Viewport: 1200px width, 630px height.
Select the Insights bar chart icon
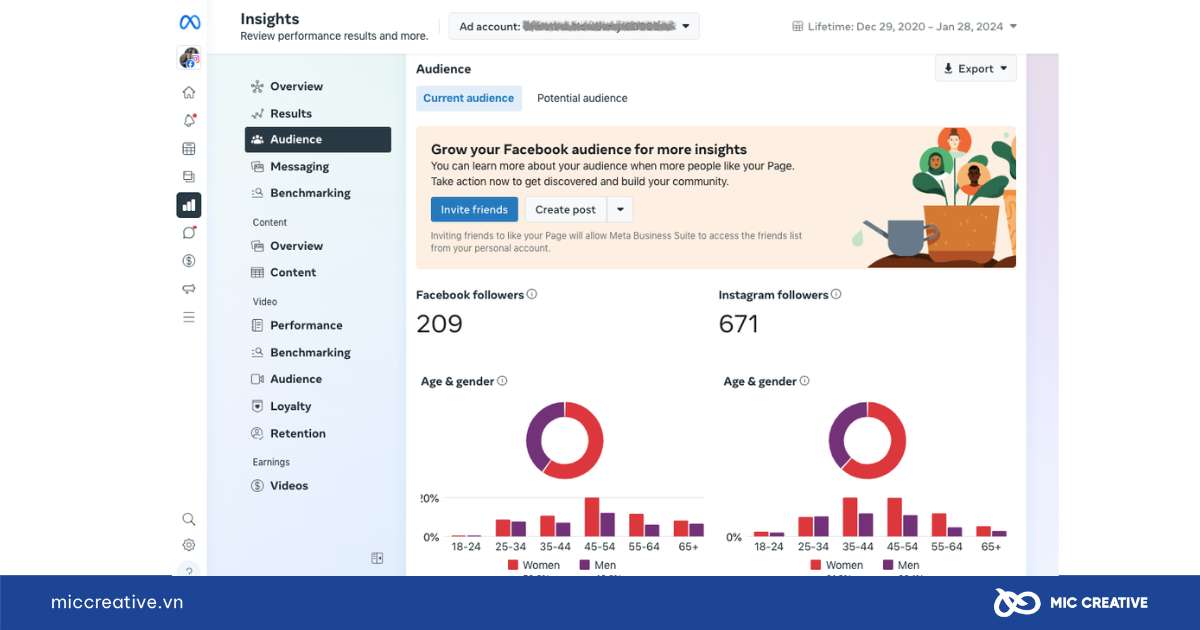coord(189,205)
